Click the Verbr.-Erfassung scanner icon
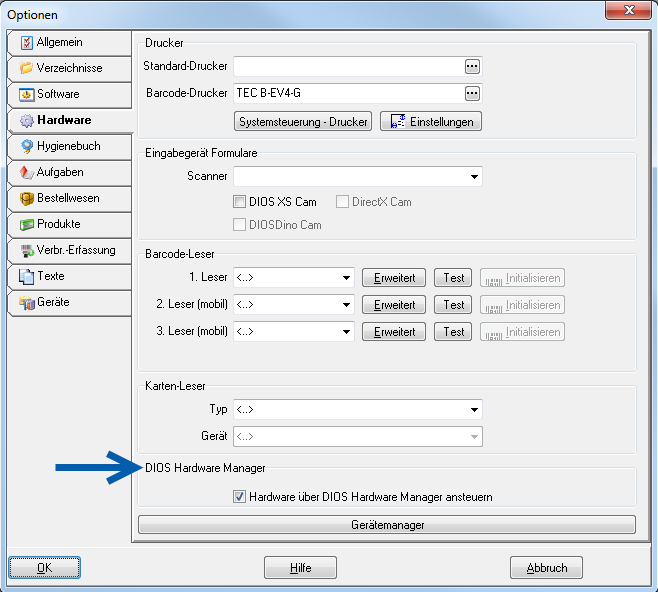 pos(27,251)
